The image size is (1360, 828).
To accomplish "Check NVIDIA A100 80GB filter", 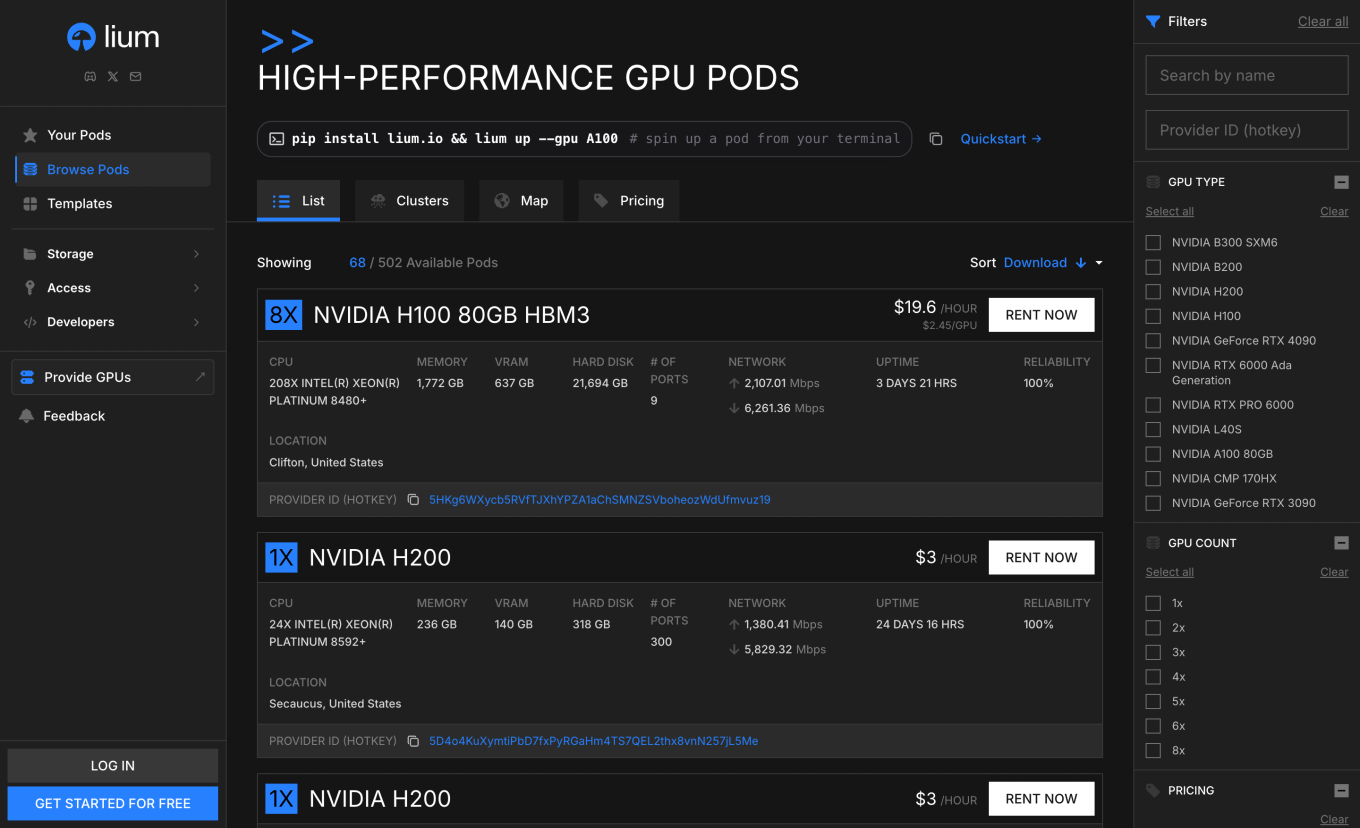I will [1153, 454].
